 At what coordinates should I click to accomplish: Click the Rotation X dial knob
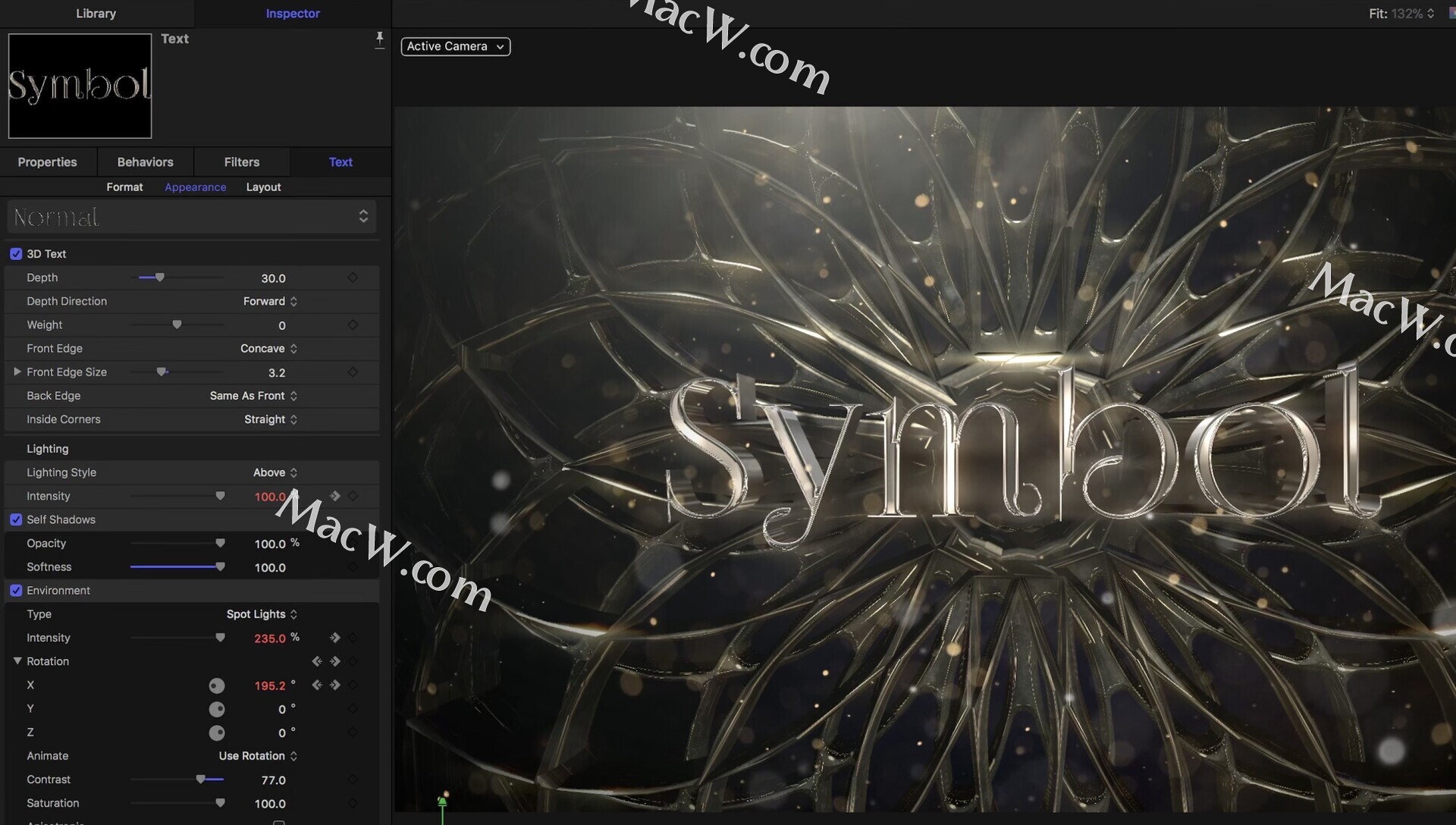click(x=217, y=686)
